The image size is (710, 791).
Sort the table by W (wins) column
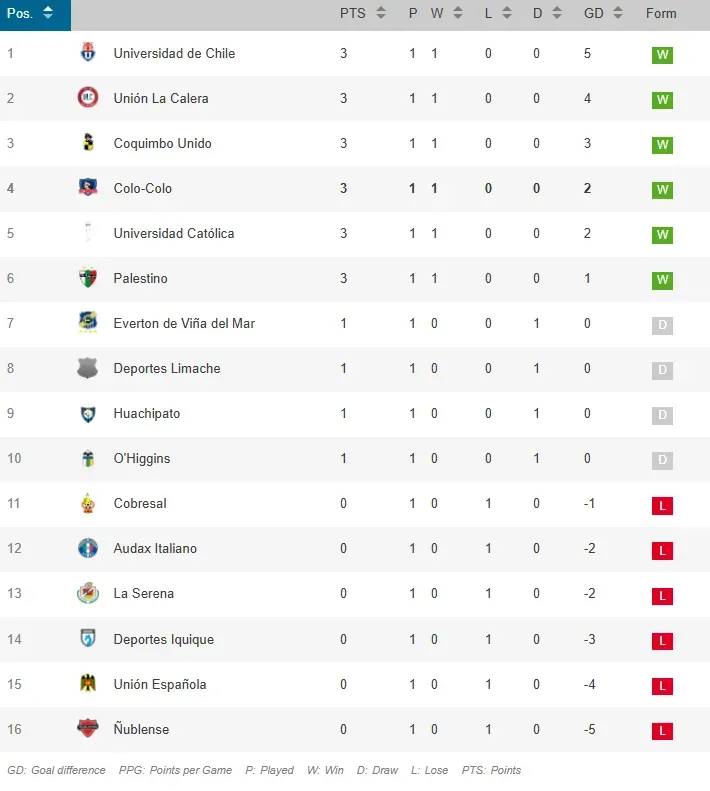click(458, 14)
